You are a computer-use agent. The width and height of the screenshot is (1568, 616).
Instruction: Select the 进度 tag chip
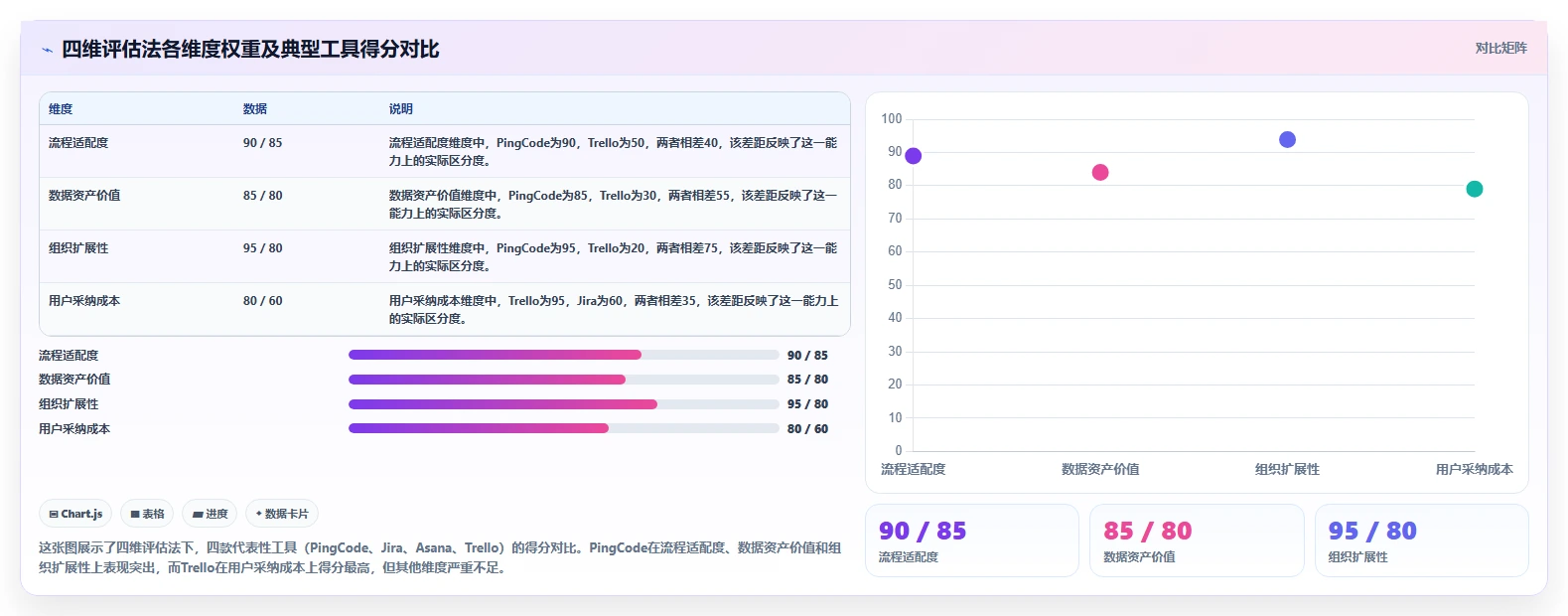point(210,514)
